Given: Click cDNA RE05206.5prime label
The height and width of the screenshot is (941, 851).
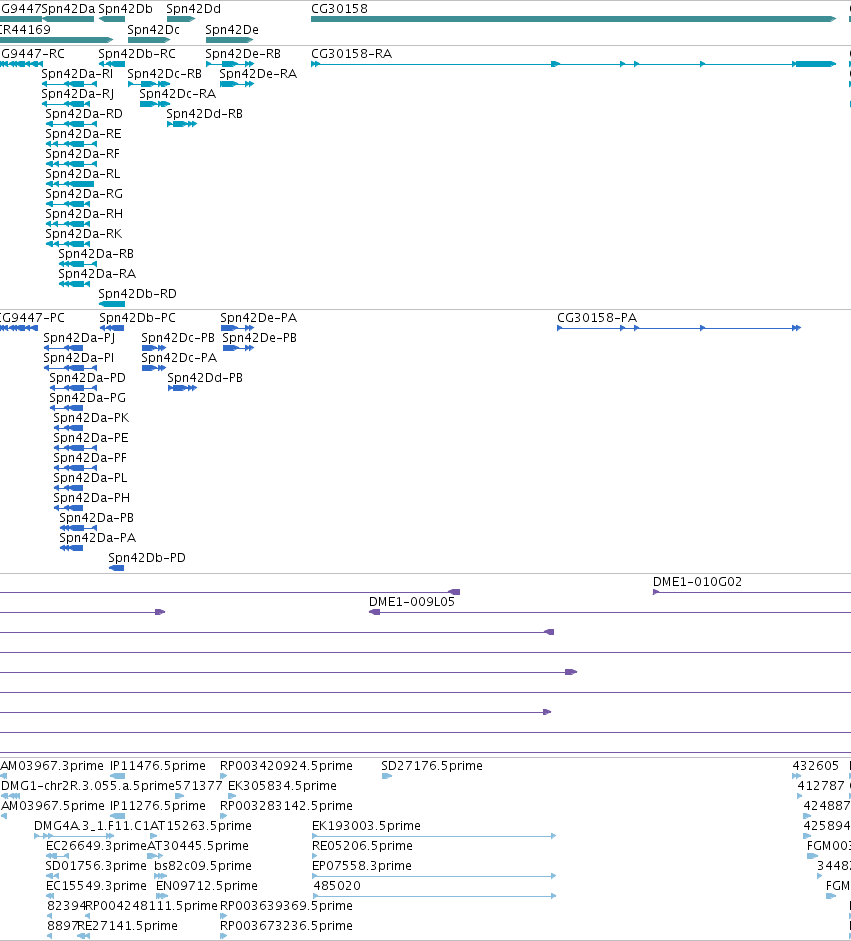Looking at the screenshot, I should pyautogui.click(x=362, y=846).
